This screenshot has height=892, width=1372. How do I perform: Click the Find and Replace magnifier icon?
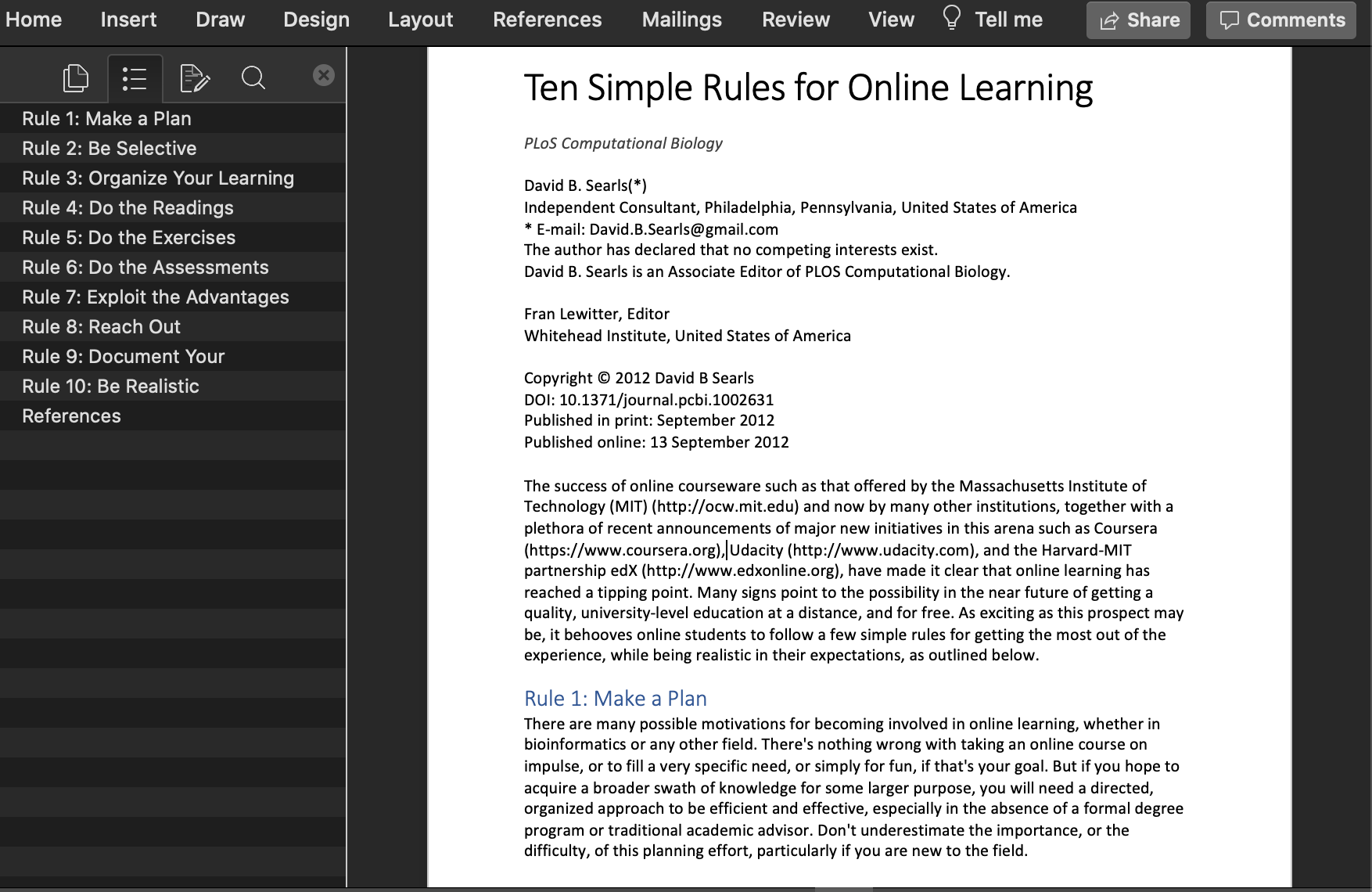click(253, 78)
